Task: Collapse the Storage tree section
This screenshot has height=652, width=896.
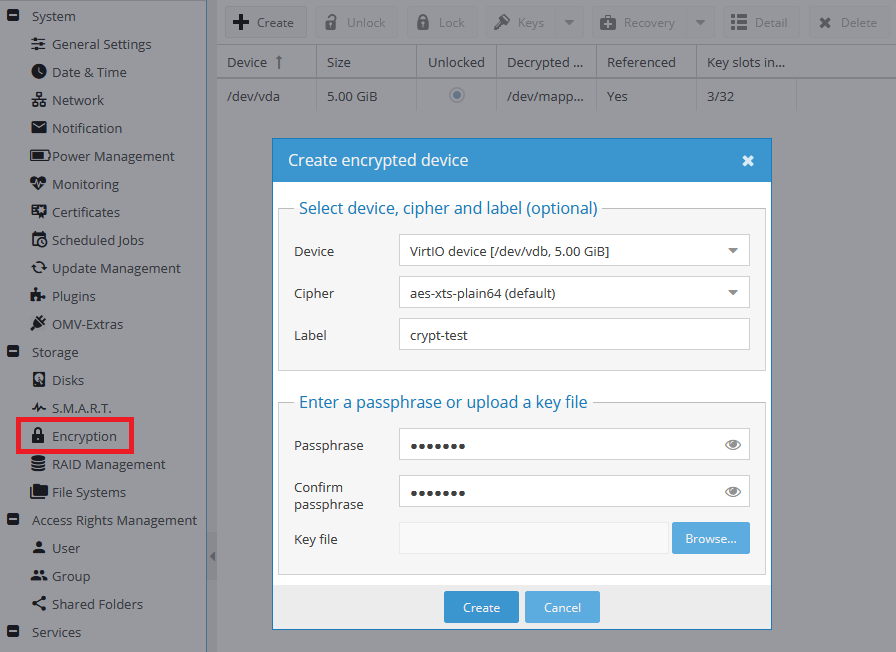Action: [x=14, y=352]
